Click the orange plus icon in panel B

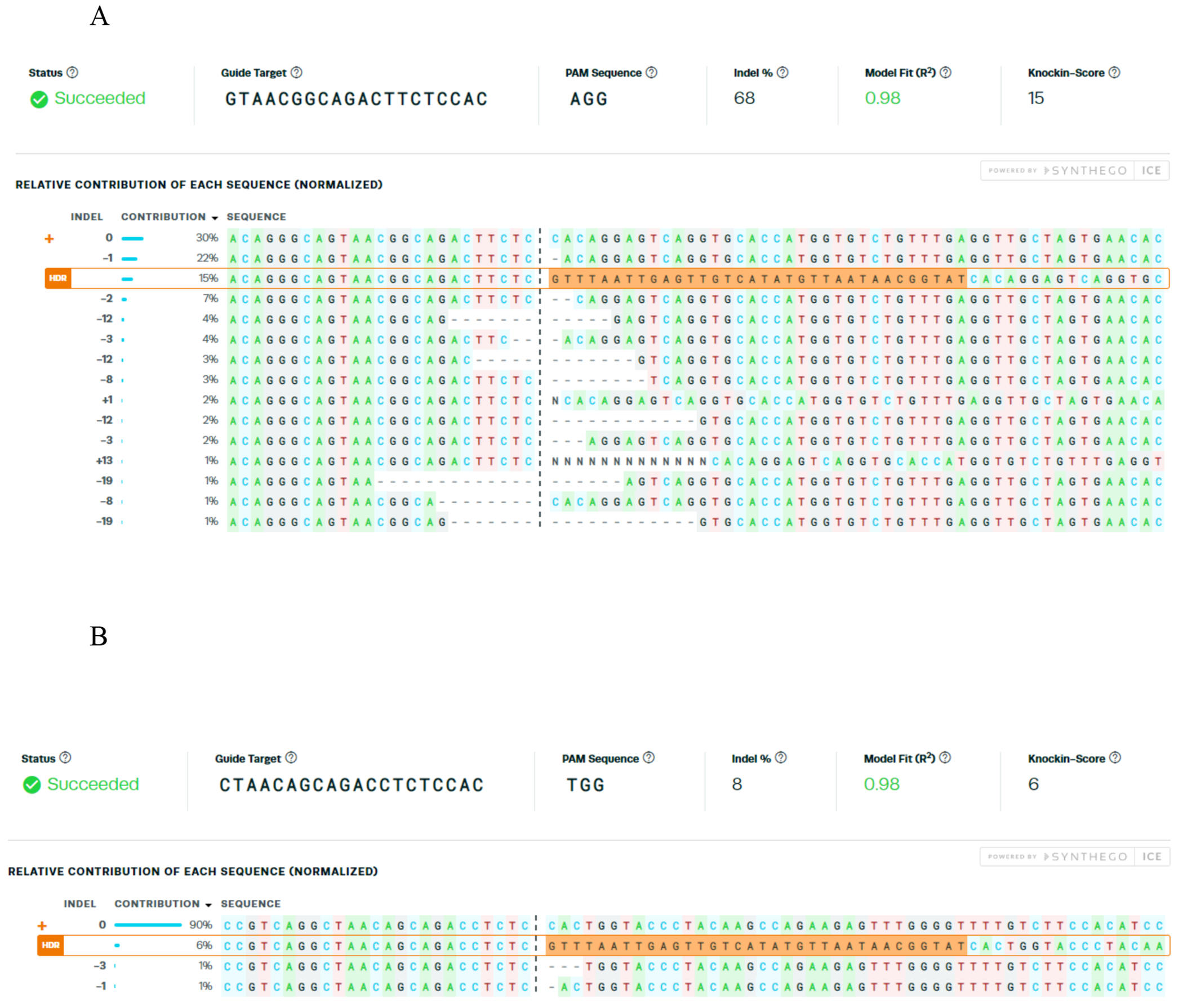tap(42, 926)
